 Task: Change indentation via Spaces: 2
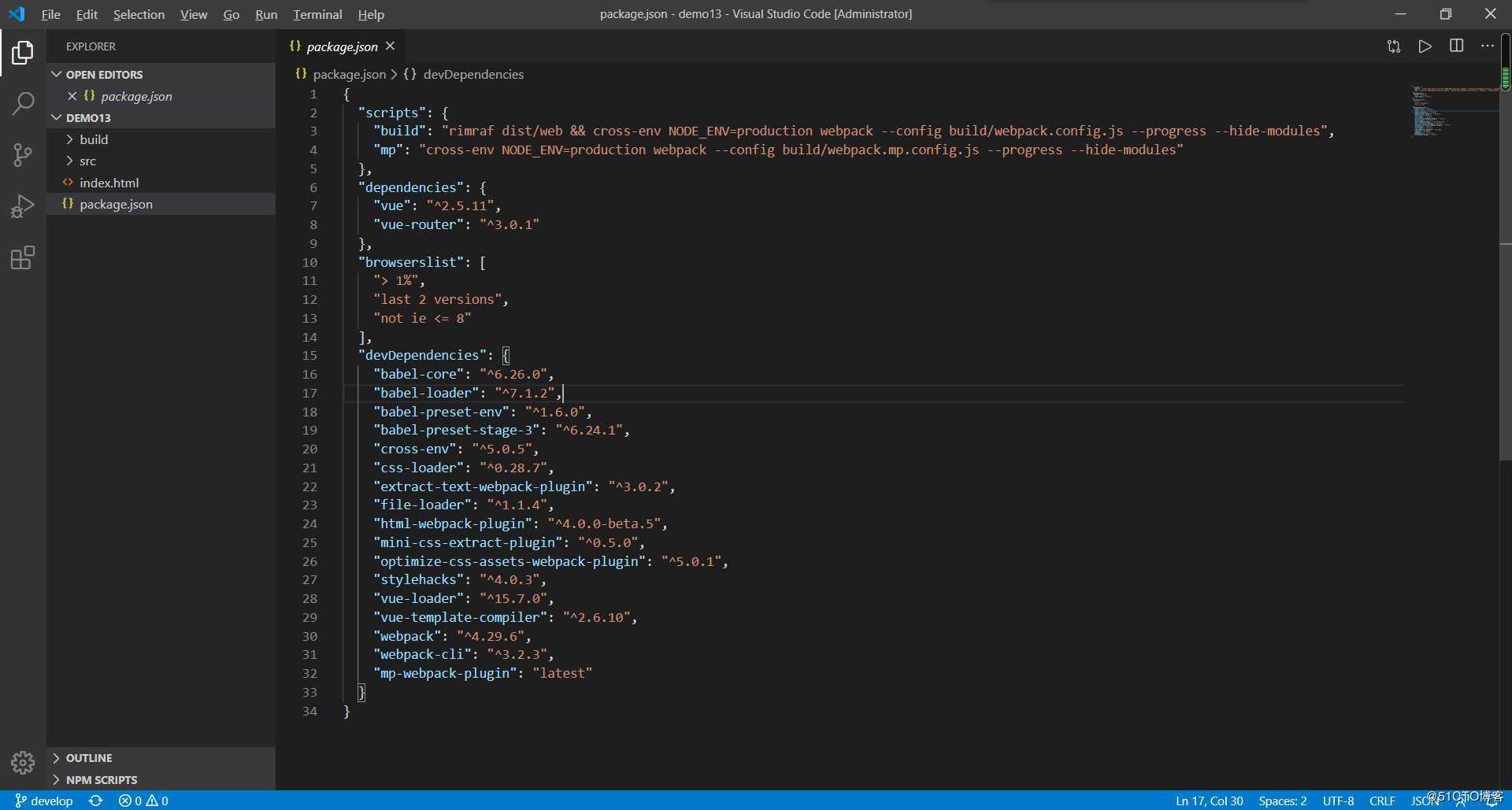coord(1283,801)
